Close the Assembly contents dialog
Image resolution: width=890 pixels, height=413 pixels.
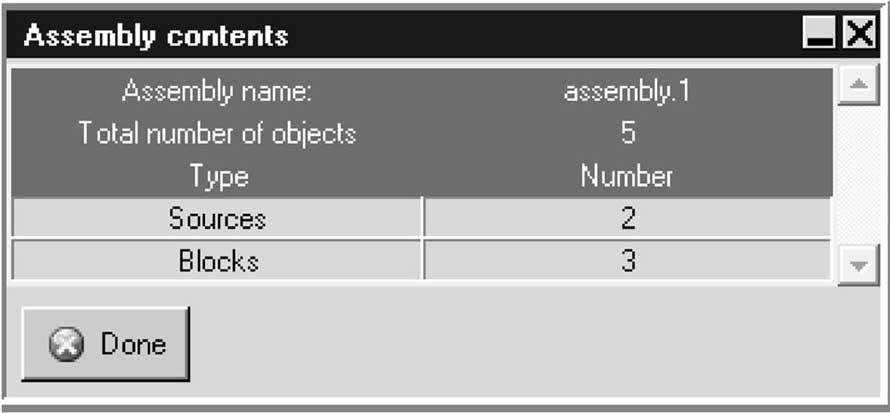point(859,37)
